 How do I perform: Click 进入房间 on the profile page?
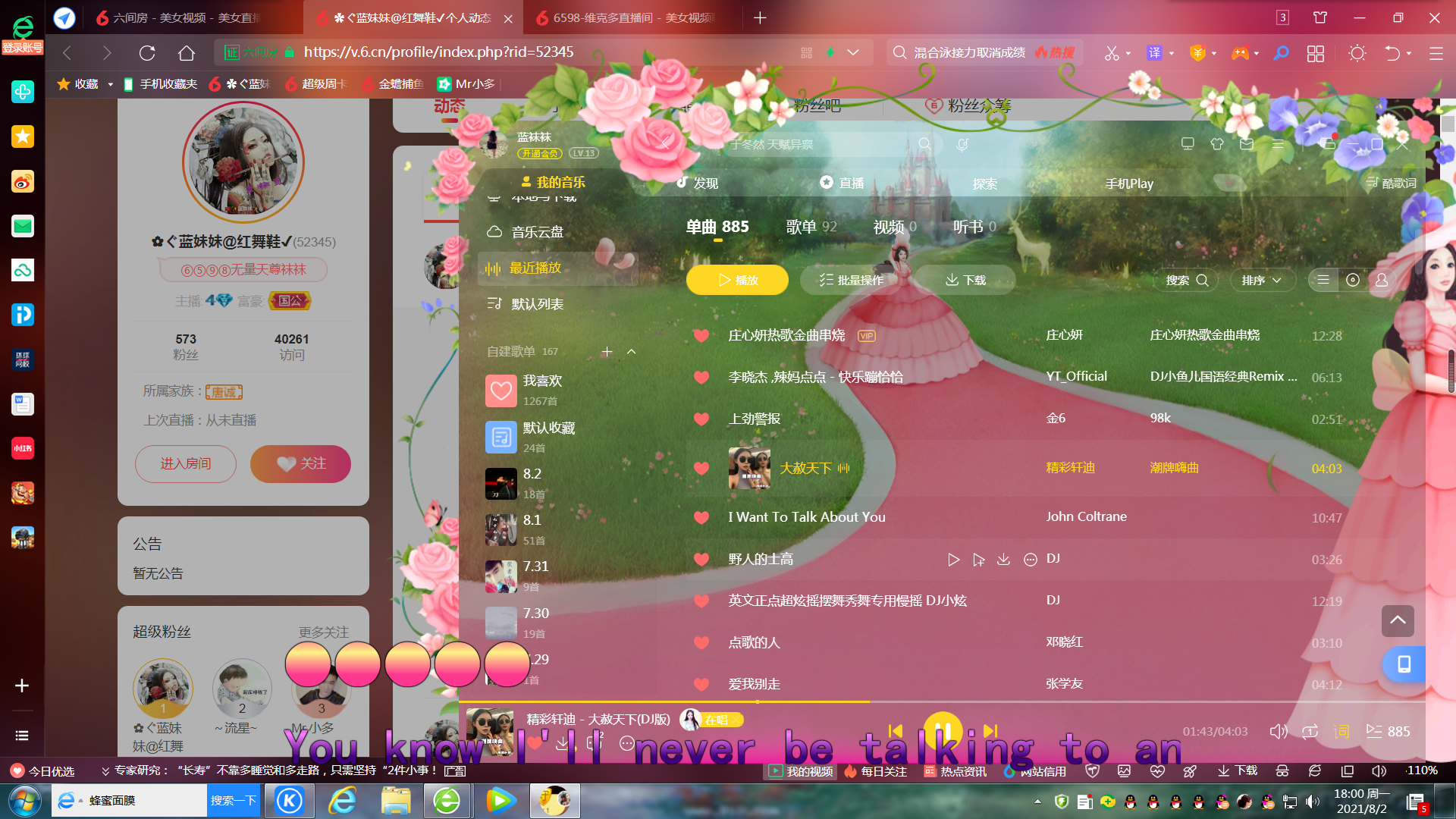[186, 463]
